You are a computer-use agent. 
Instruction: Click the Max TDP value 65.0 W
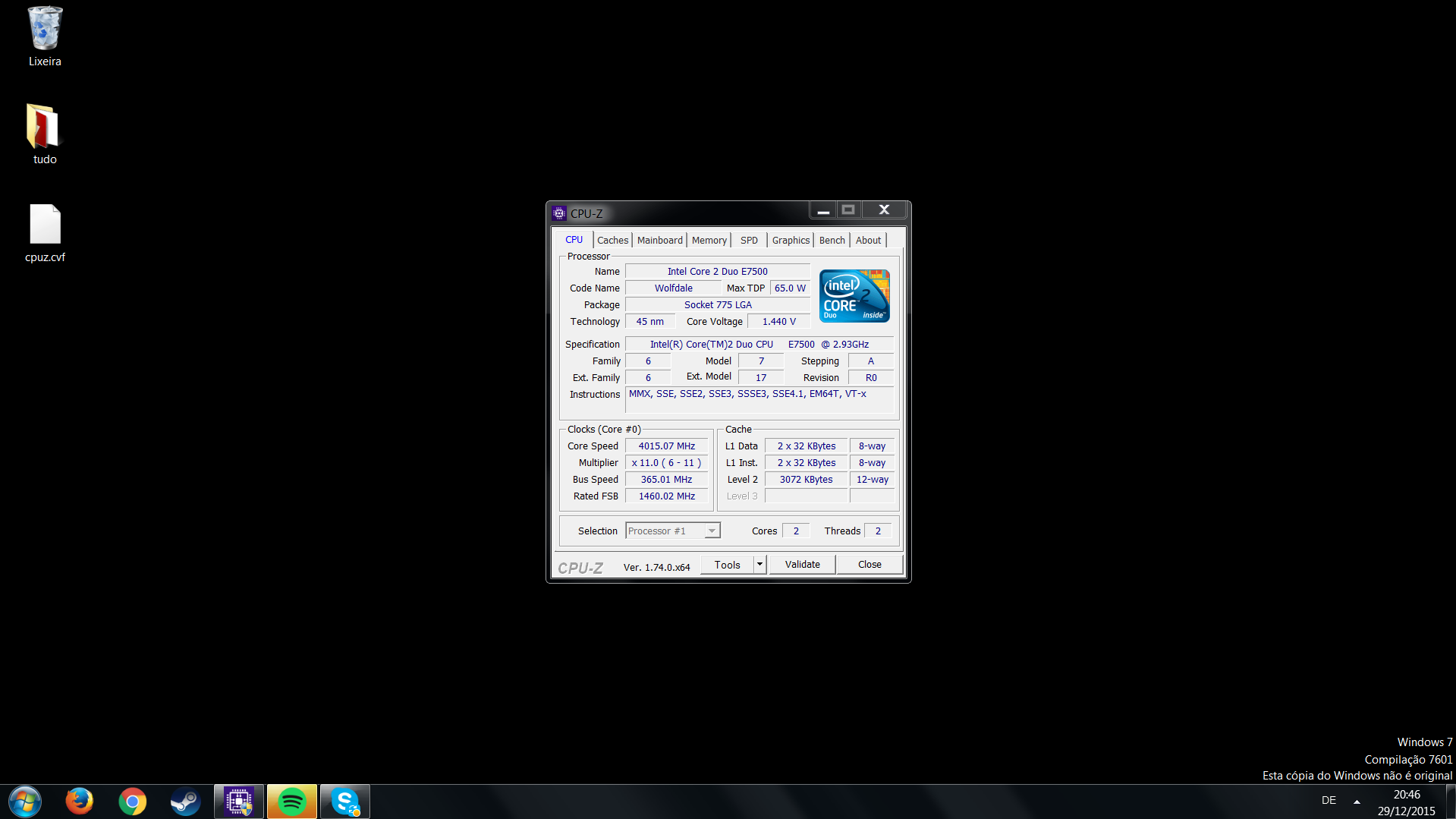coord(790,288)
